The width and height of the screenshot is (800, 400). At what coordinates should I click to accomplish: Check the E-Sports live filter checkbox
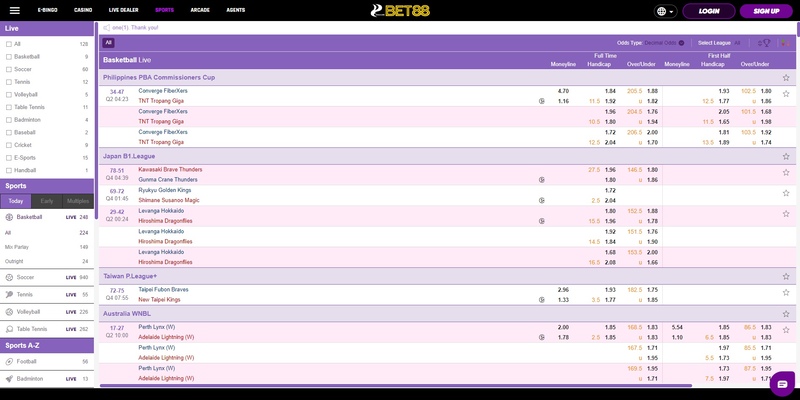pyautogui.click(x=9, y=158)
